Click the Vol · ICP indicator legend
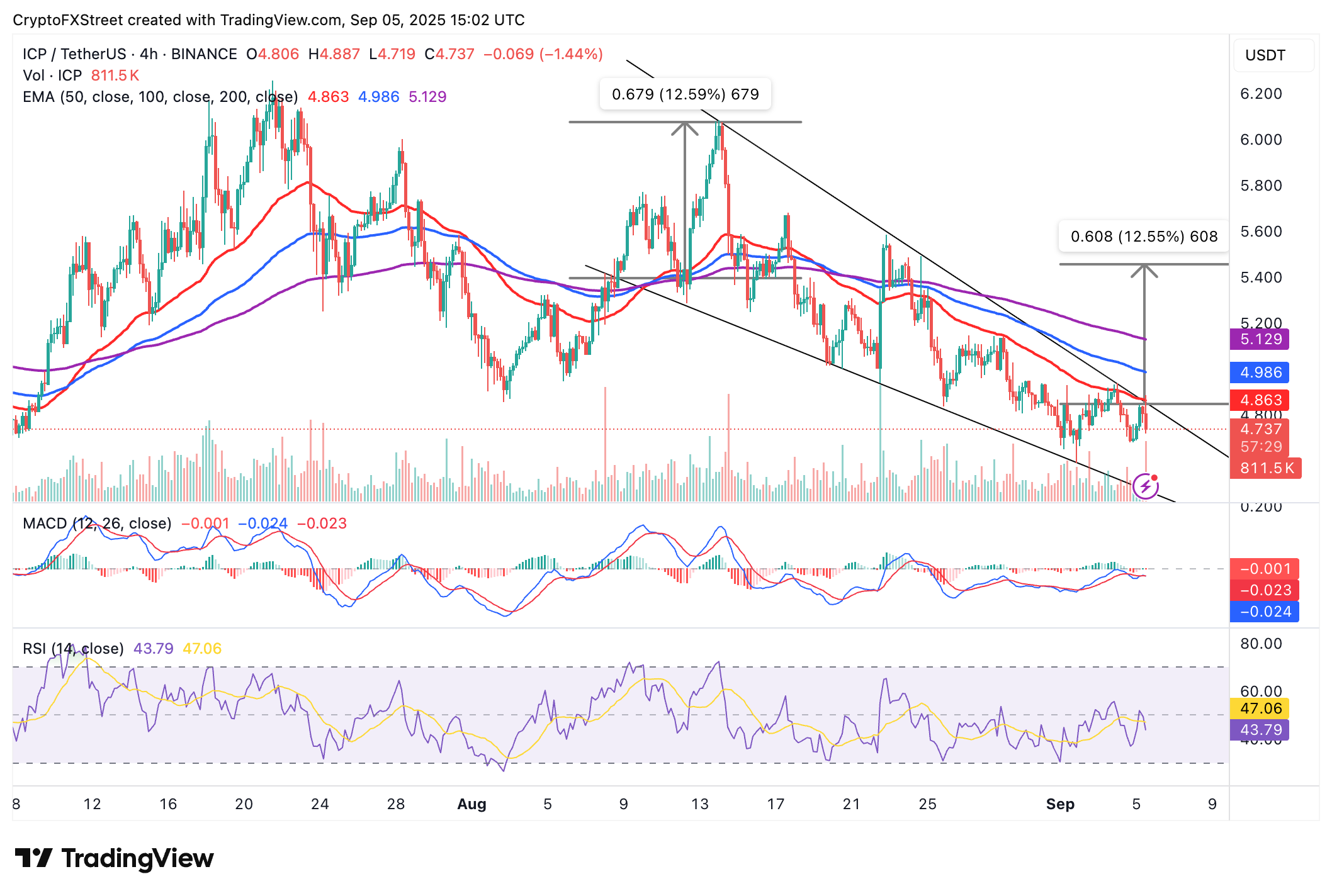Viewport: 1332px width, 896px height. pyautogui.click(x=53, y=76)
